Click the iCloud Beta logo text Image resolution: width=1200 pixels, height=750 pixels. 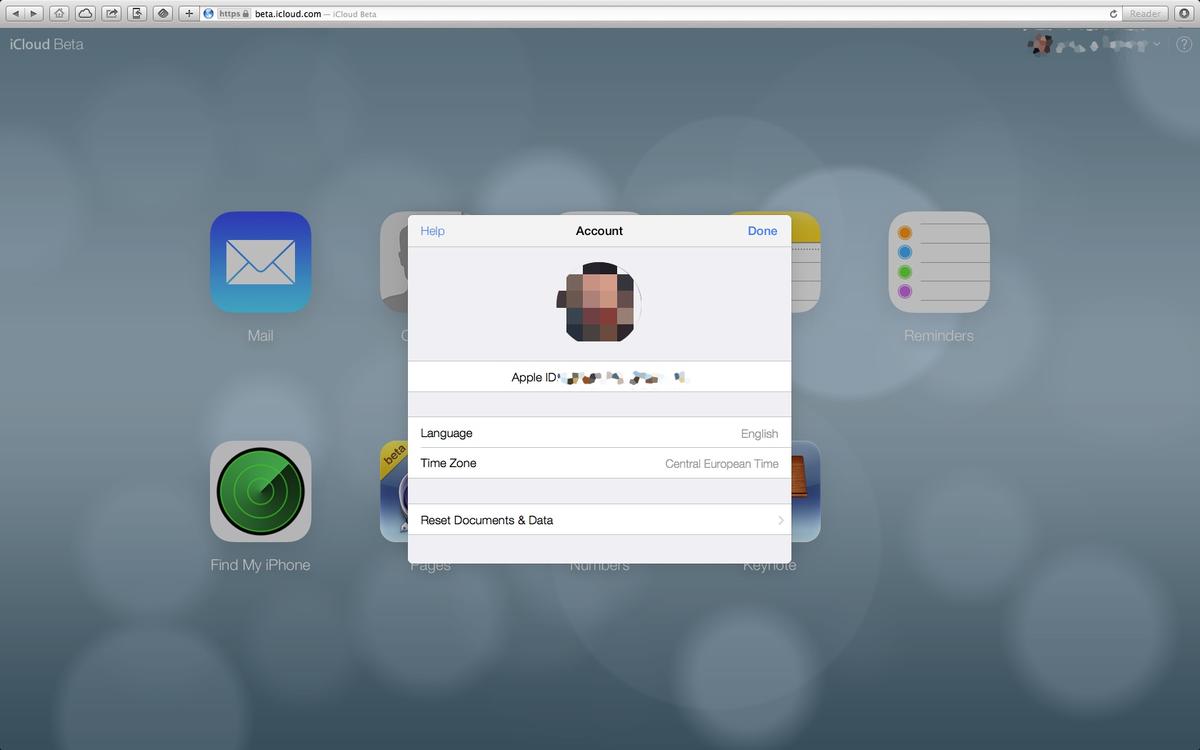(x=47, y=45)
